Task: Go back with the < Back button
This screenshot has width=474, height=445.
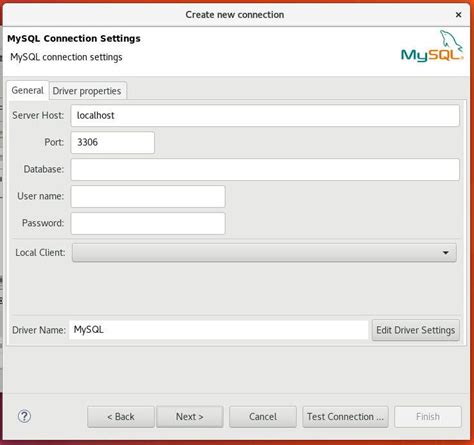Action: coord(121,417)
